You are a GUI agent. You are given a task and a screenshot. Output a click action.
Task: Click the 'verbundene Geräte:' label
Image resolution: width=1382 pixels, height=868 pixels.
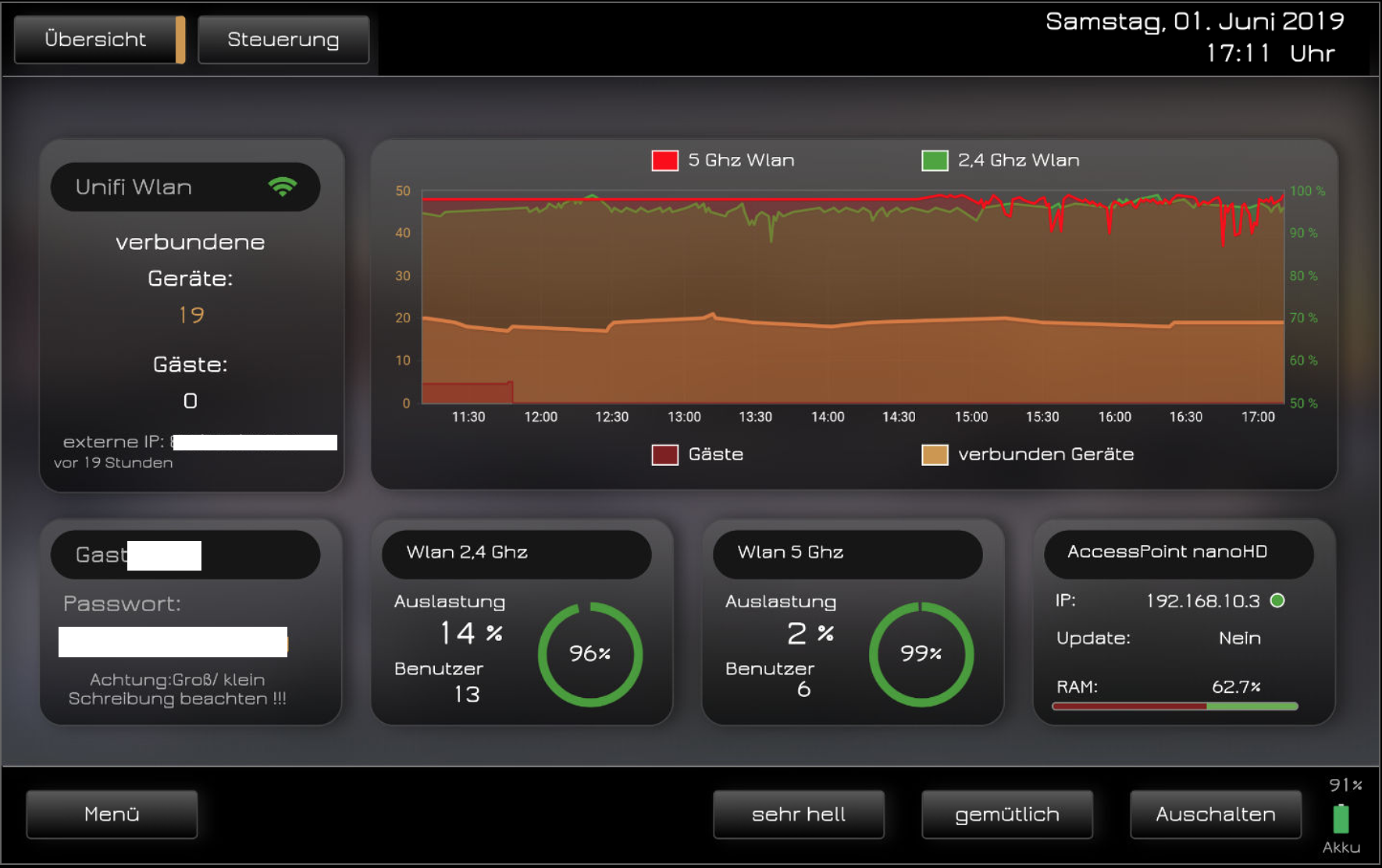pos(191,260)
